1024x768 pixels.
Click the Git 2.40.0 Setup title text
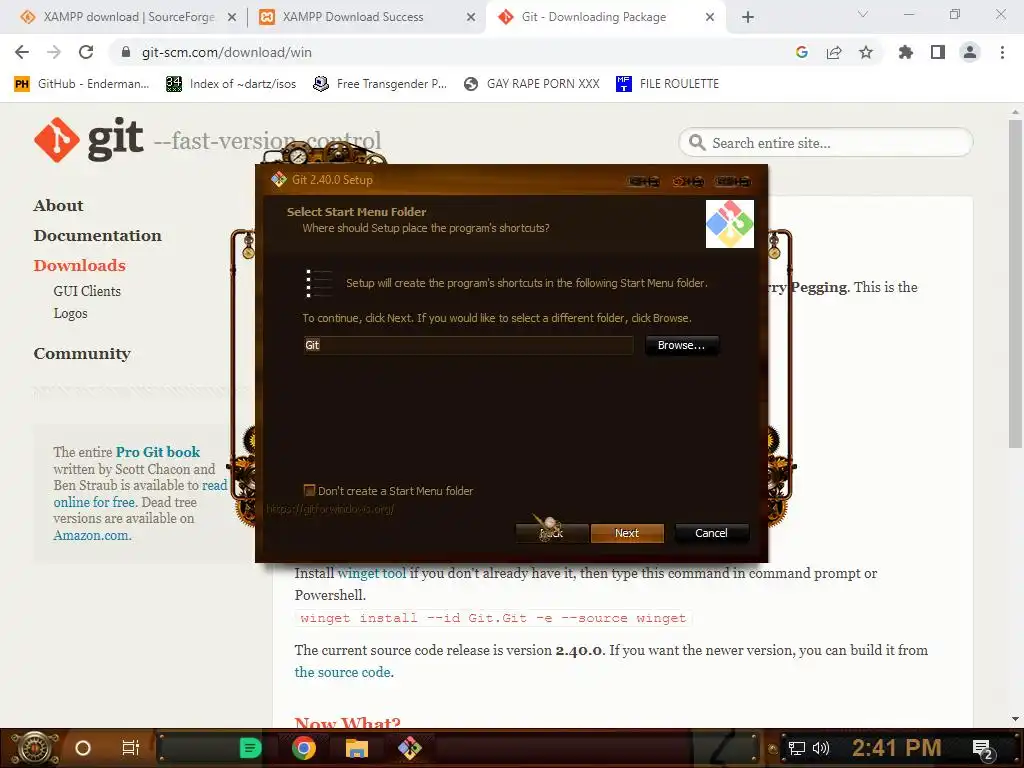click(332, 180)
